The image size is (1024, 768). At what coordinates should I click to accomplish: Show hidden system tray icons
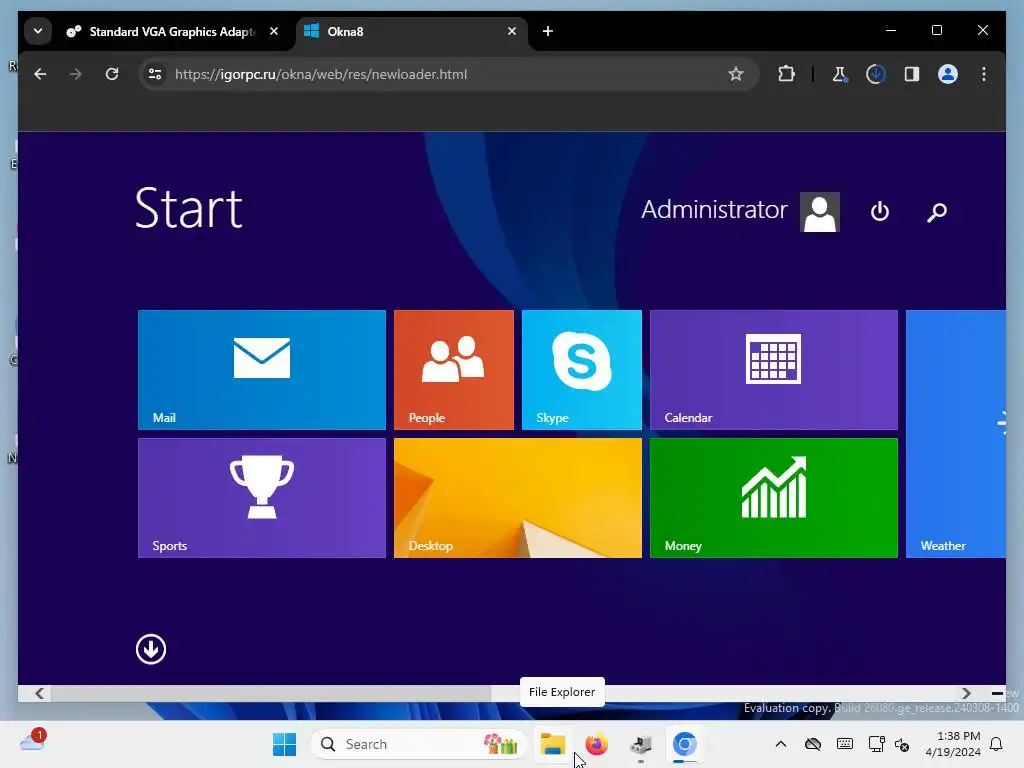(780, 744)
